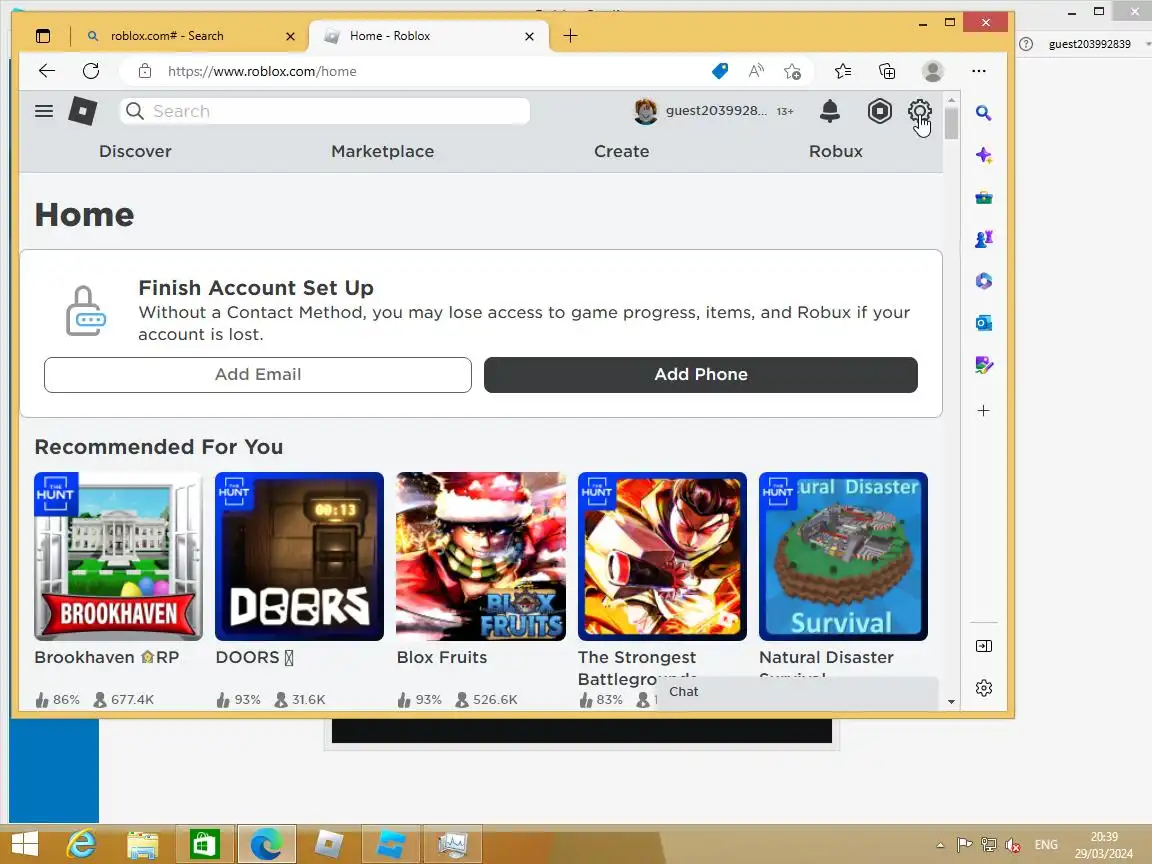
Task: Click the Add Email button
Action: (x=258, y=375)
